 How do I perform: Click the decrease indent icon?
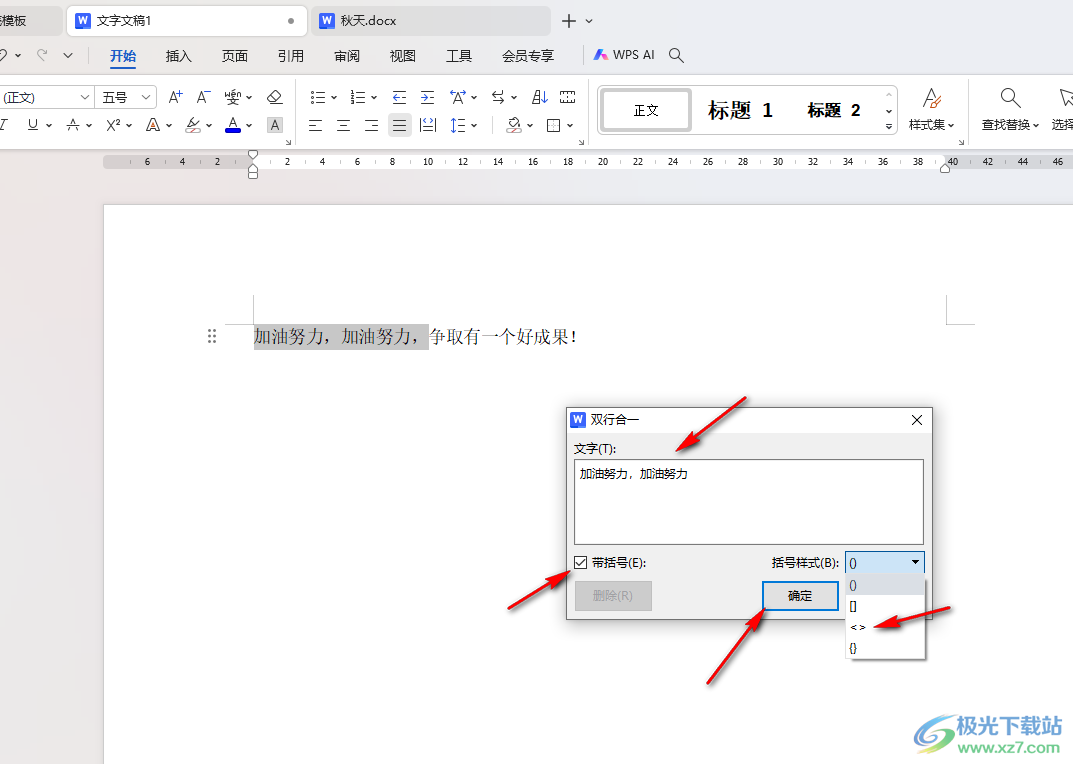(399, 97)
